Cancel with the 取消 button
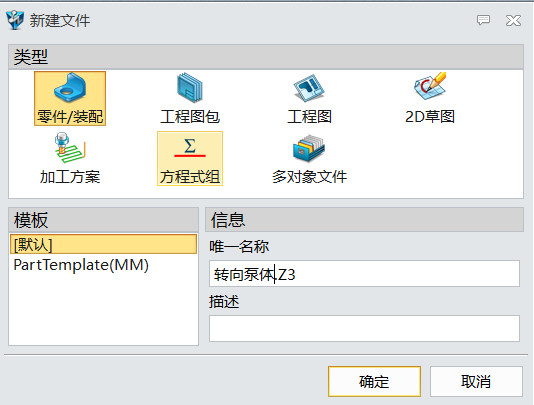534x405 pixels. tap(476, 381)
